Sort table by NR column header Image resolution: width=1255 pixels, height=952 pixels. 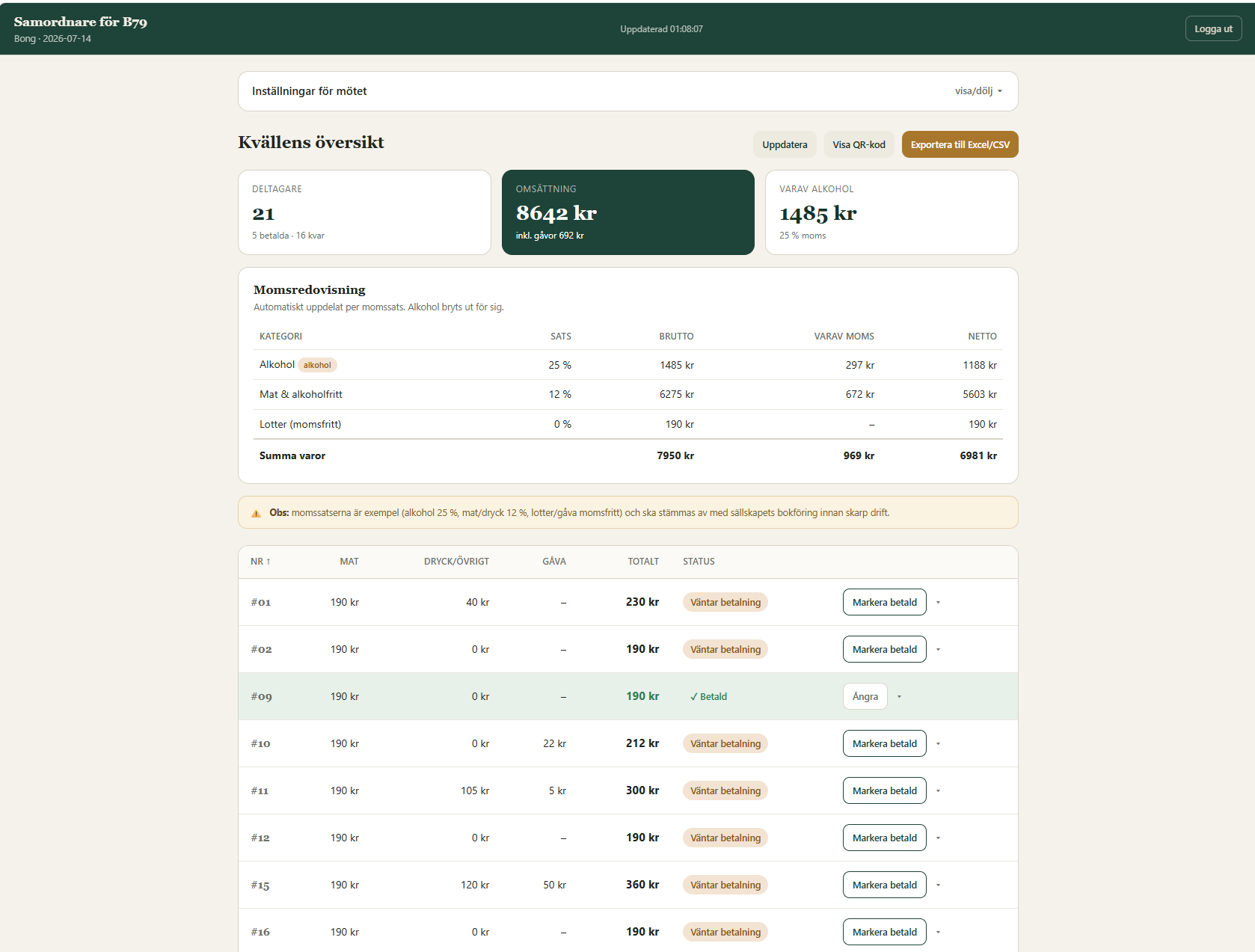[261, 562]
